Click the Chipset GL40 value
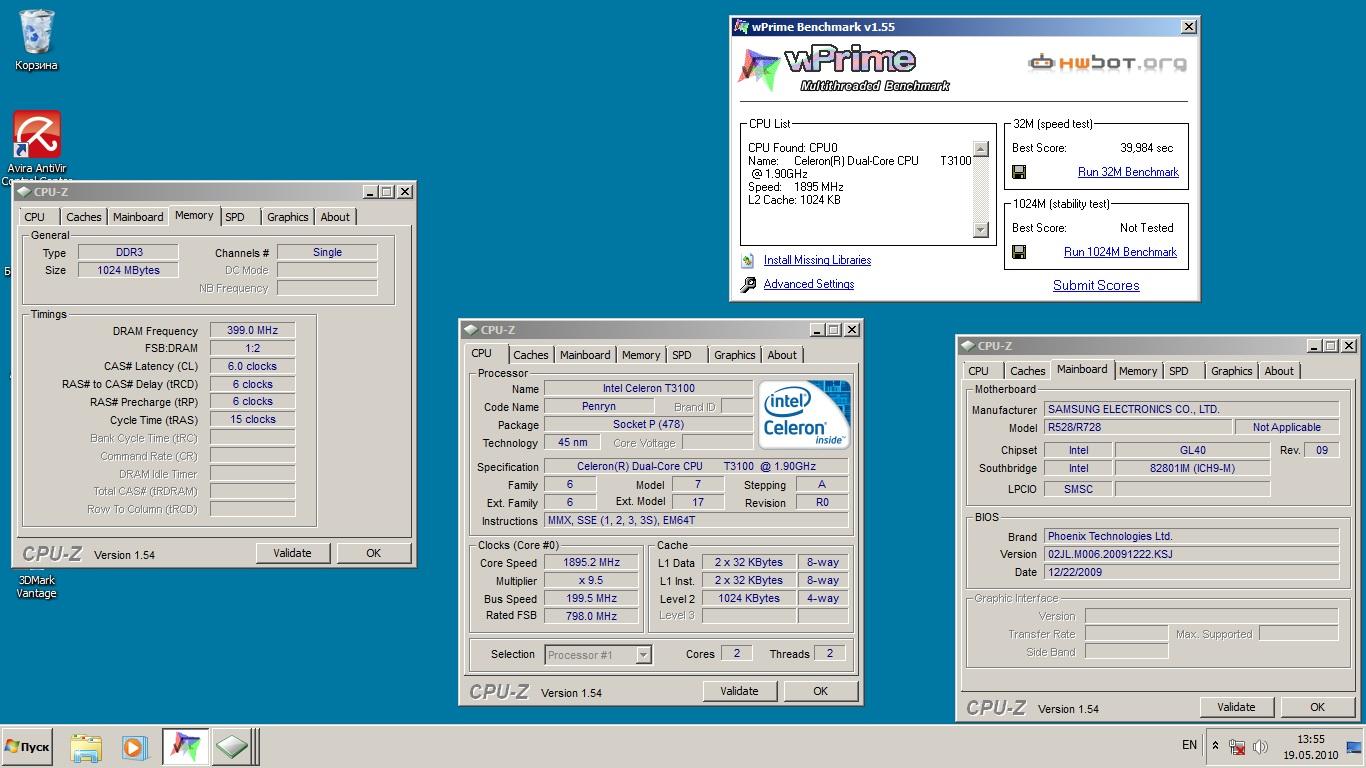The width and height of the screenshot is (1366, 768). tap(1192, 451)
